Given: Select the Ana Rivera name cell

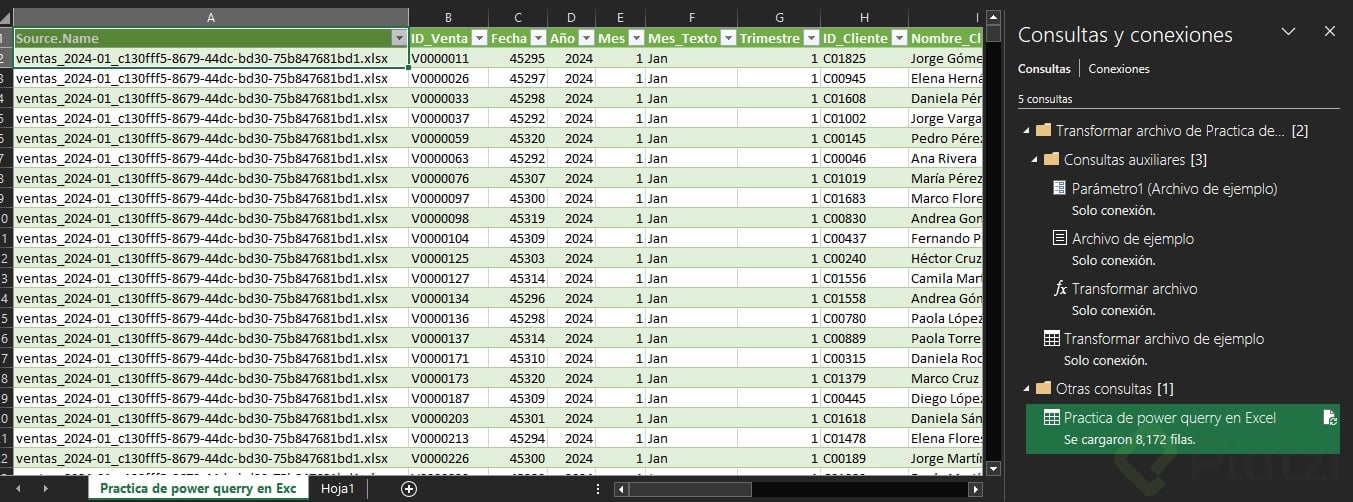Looking at the screenshot, I should [945, 159].
